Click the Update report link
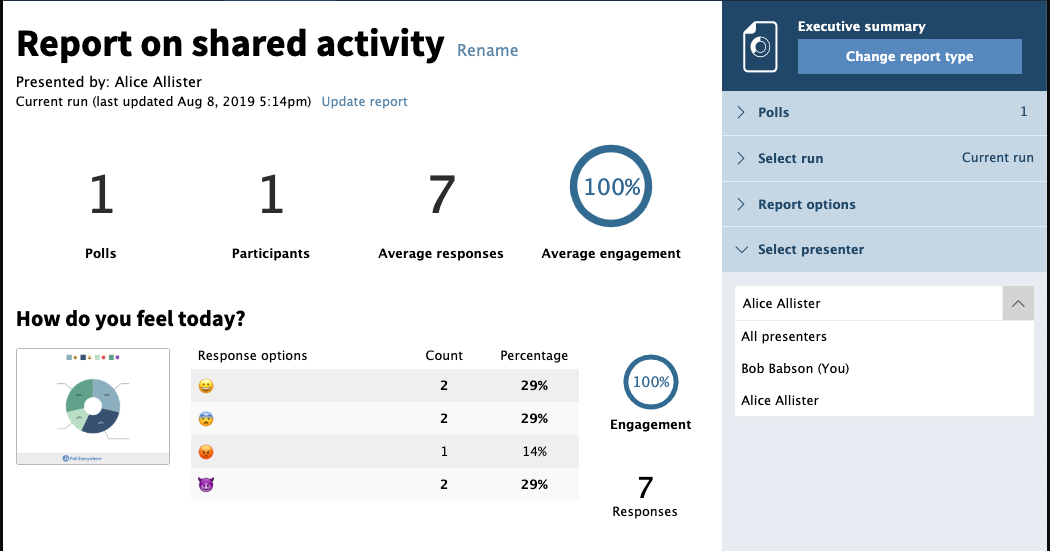The height and width of the screenshot is (551, 1050). click(x=364, y=102)
